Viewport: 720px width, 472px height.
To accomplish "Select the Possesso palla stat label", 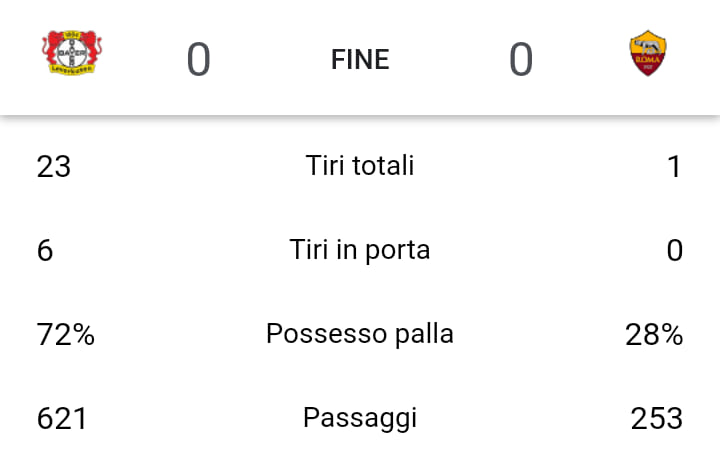I will (x=360, y=333).
